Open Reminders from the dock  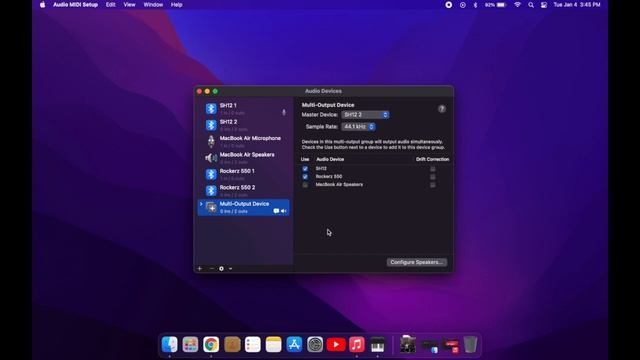[253, 344]
